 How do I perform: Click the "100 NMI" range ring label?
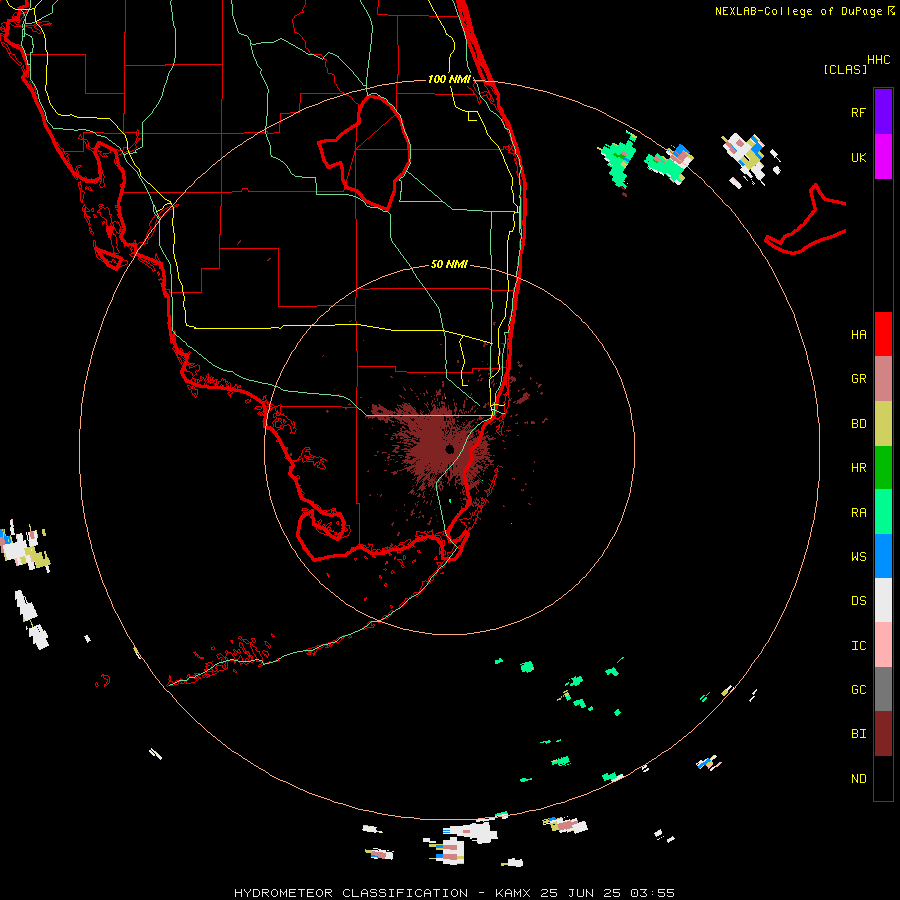point(449,79)
